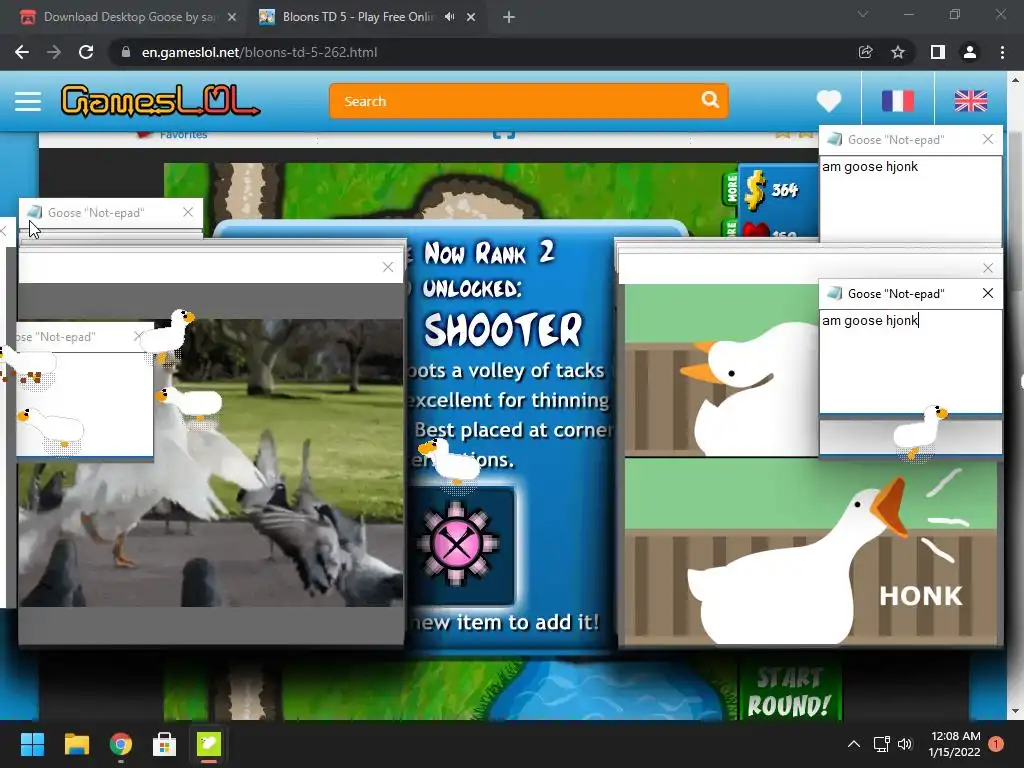Reload the current page
This screenshot has height=768, width=1024.
click(x=86, y=52)
